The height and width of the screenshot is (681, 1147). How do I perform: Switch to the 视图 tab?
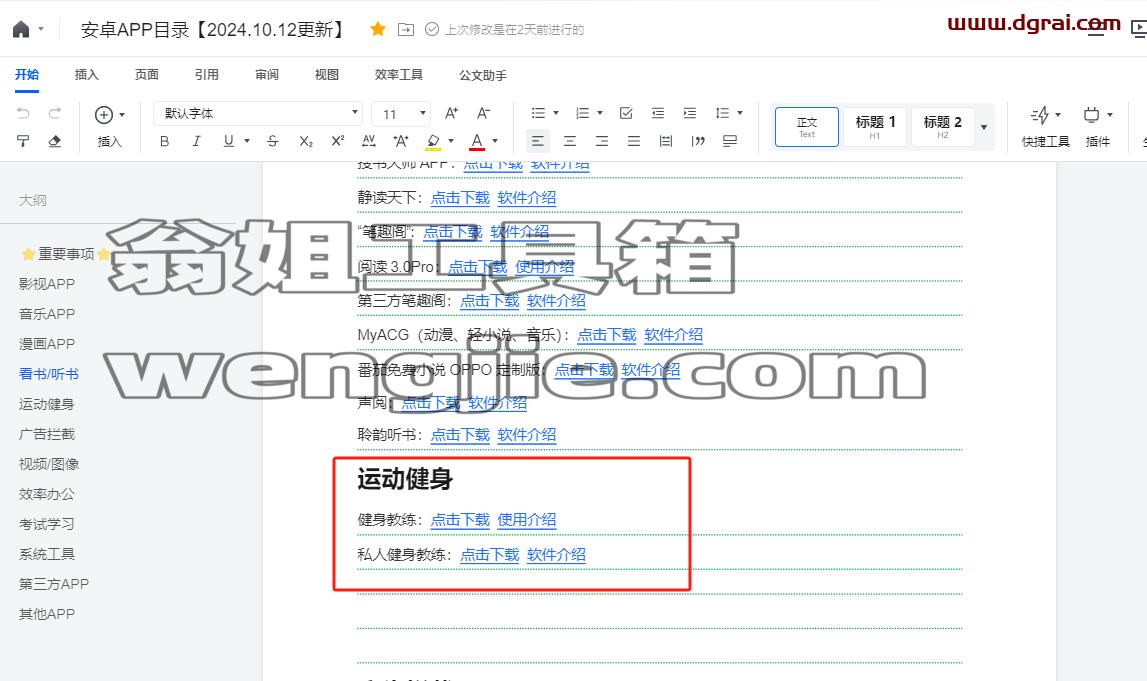tap(326, 75)
